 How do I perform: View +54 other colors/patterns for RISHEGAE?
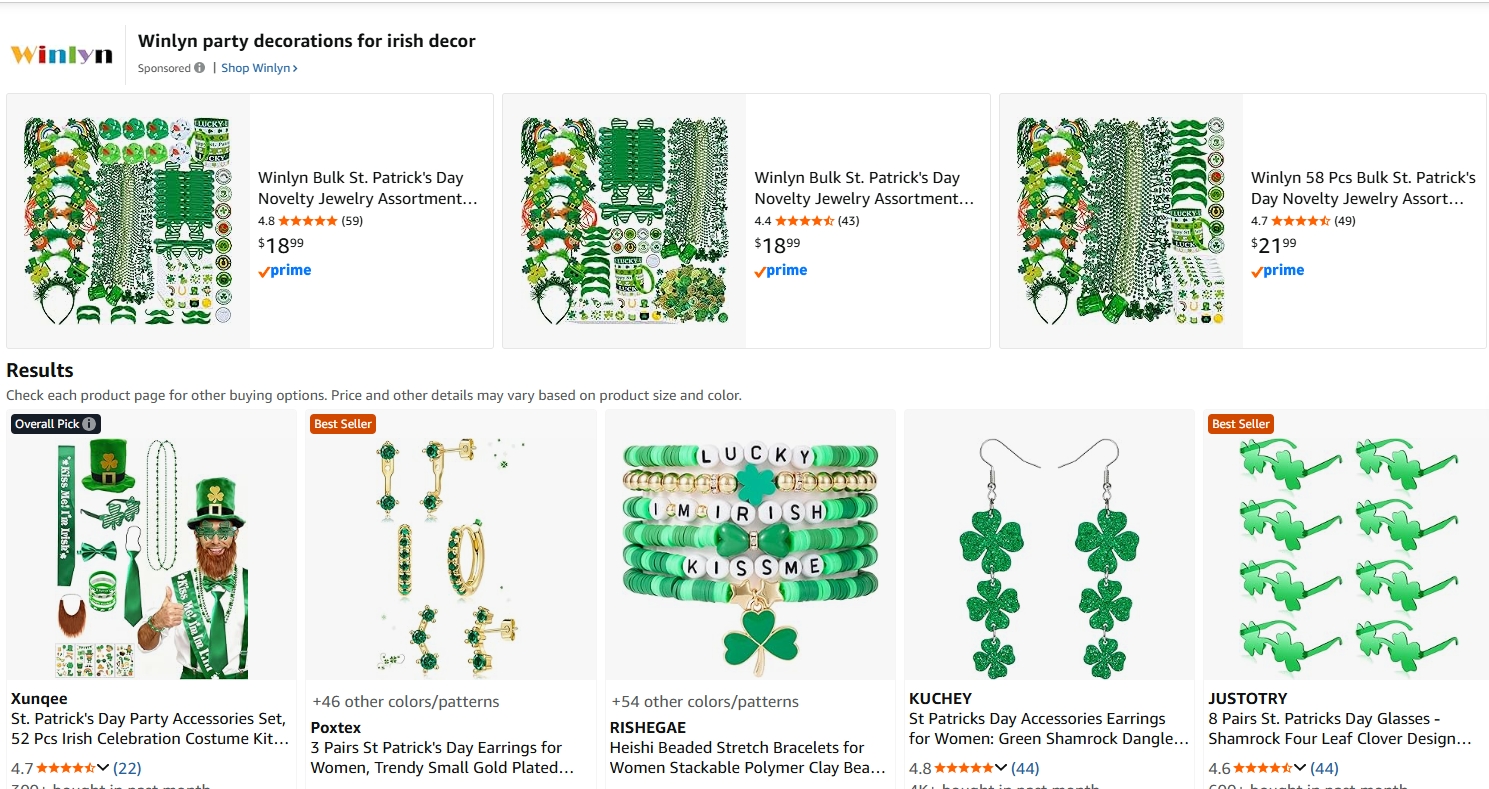[704, 702]
